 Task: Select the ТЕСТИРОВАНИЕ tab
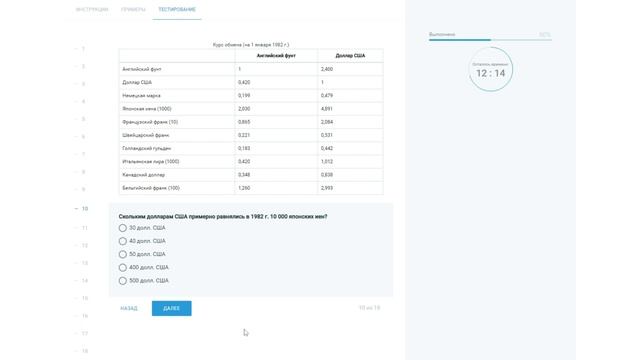[x=177, y=9]
